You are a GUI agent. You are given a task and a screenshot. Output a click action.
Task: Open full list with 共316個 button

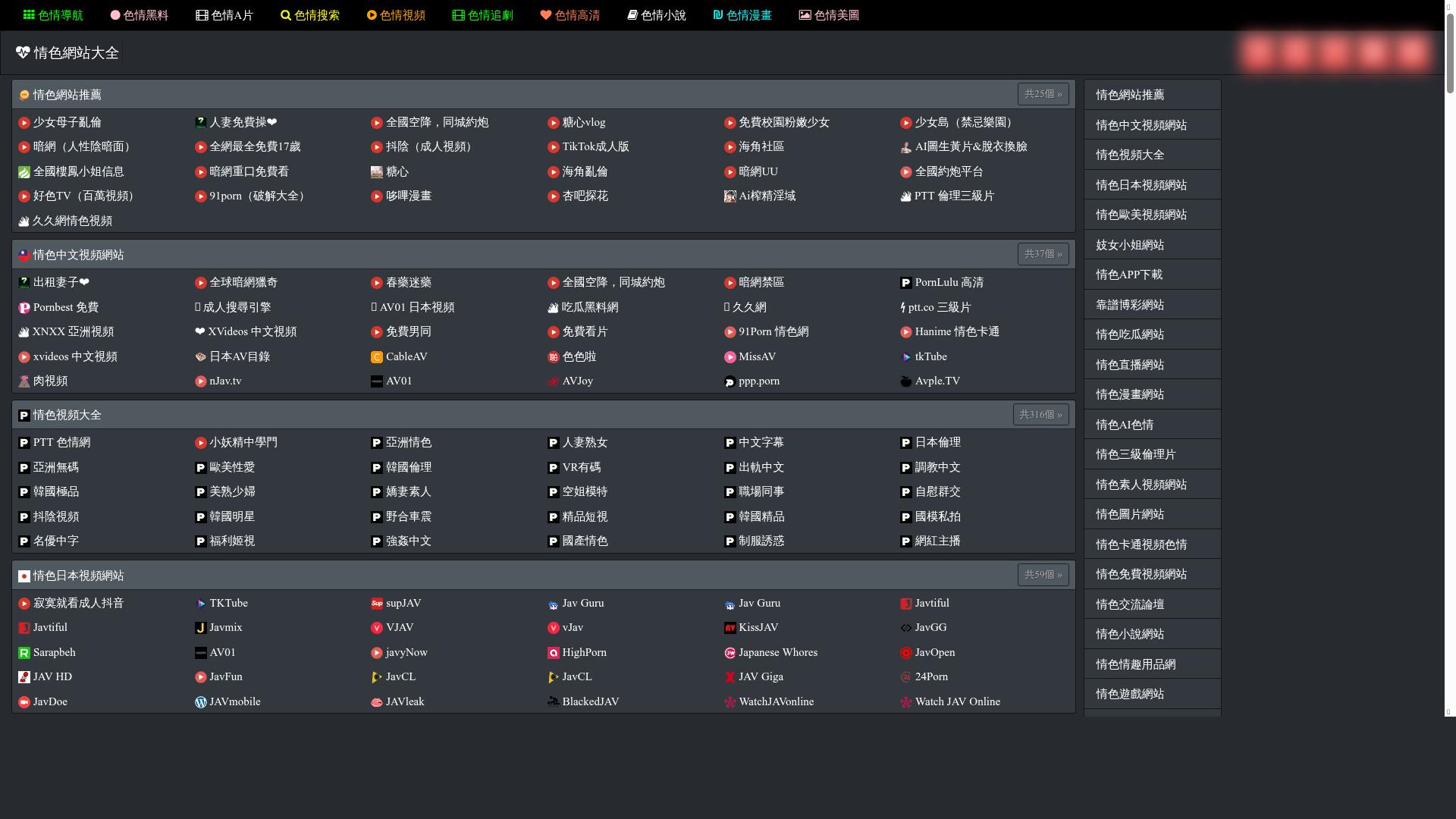coord(1040,415)
